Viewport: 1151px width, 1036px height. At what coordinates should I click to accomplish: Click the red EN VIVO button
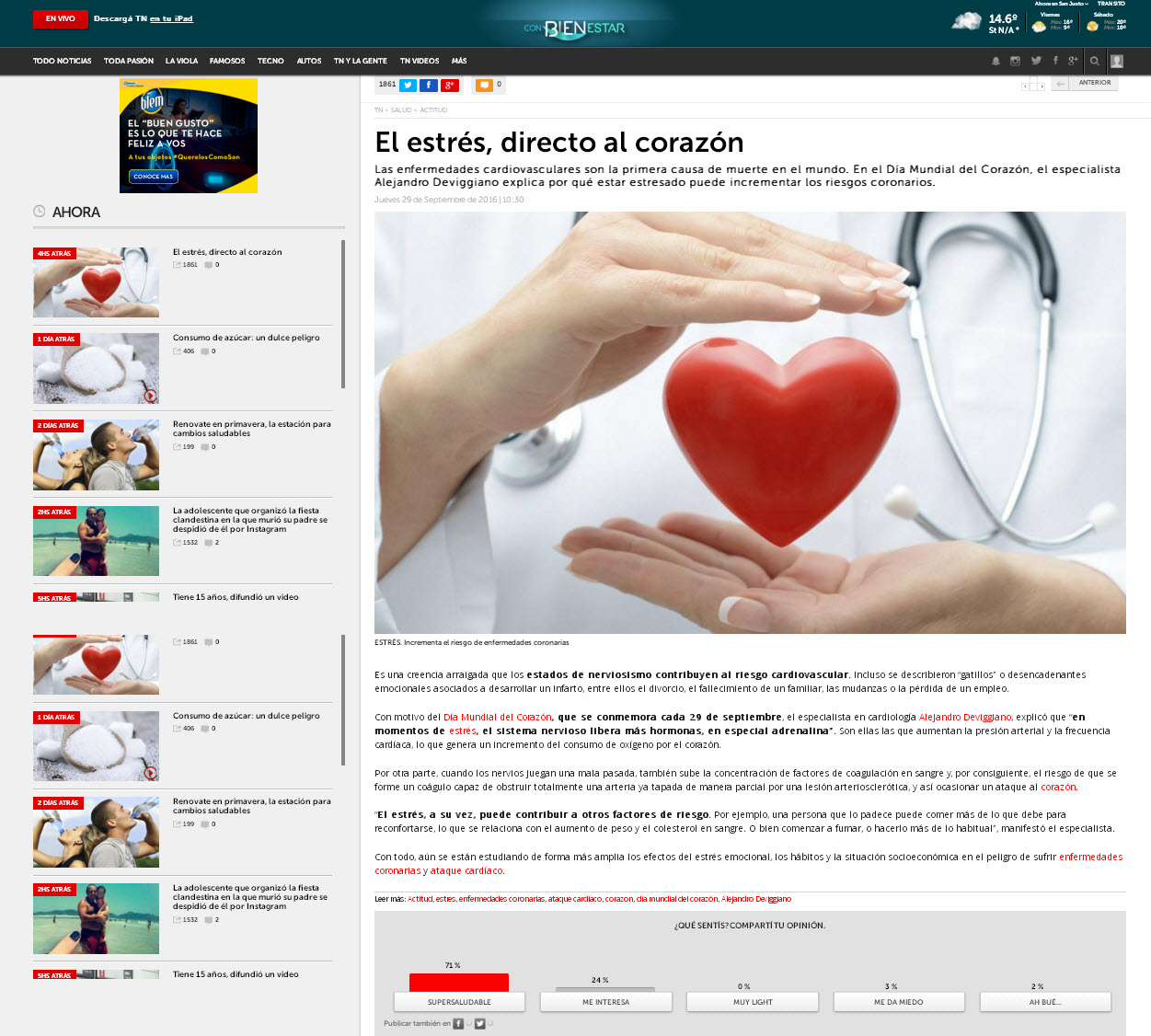pos(61,19)
